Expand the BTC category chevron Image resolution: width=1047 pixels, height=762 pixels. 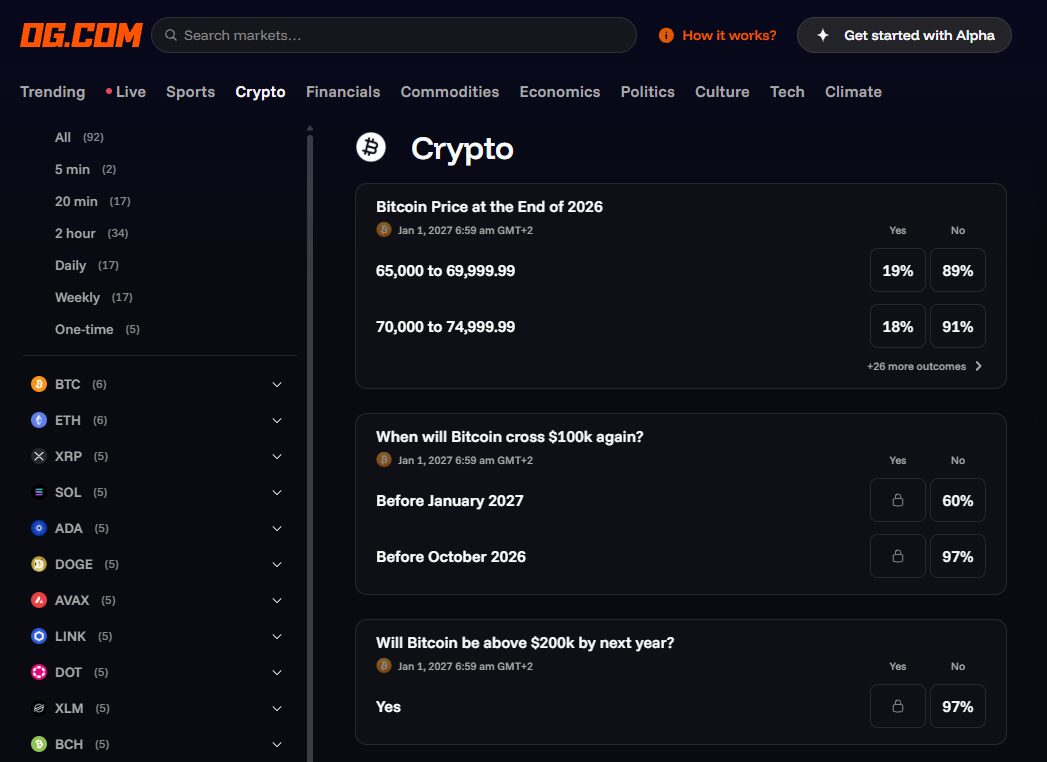click(x=277, y=385)
